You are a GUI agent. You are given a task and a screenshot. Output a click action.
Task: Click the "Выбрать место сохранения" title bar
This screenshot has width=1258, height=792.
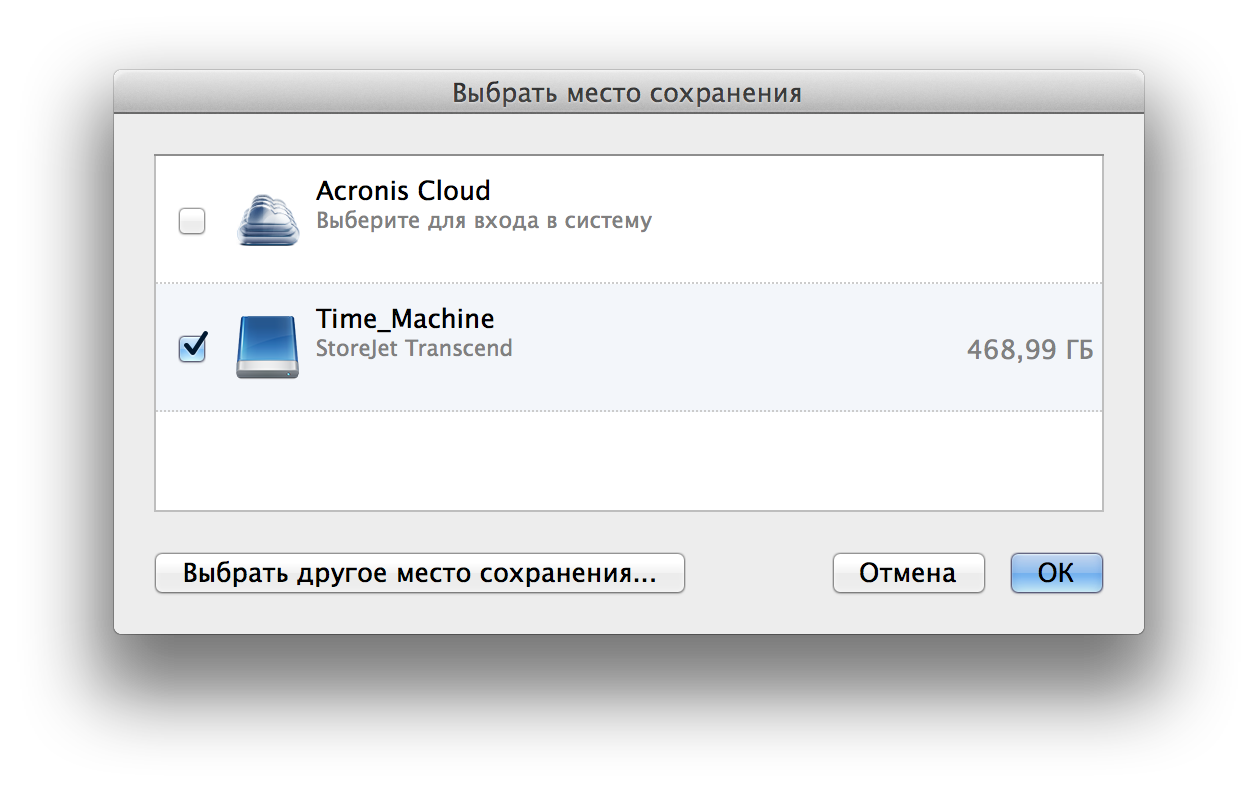coord(627,93)
